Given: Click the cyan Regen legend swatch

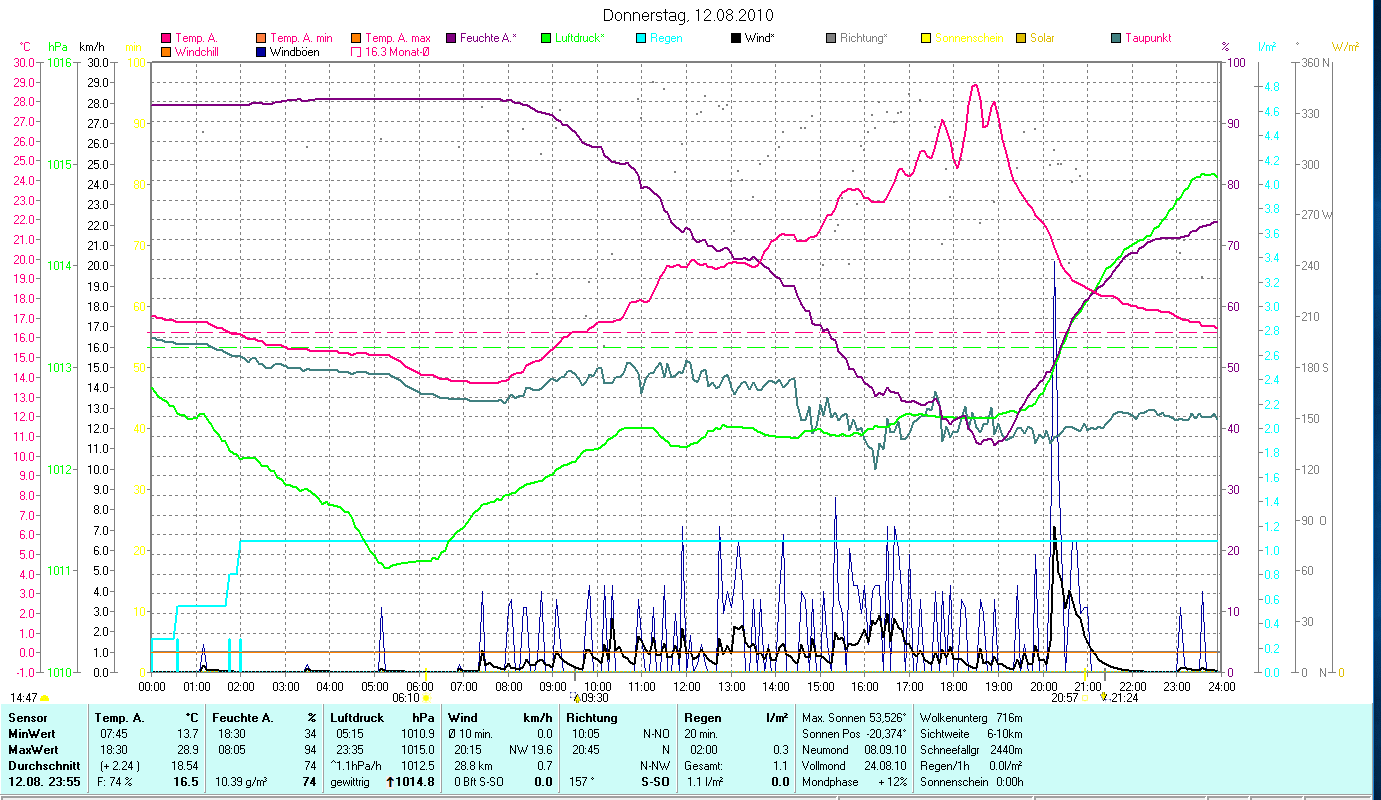Looking at the screenshot, I should coord(641,39).
